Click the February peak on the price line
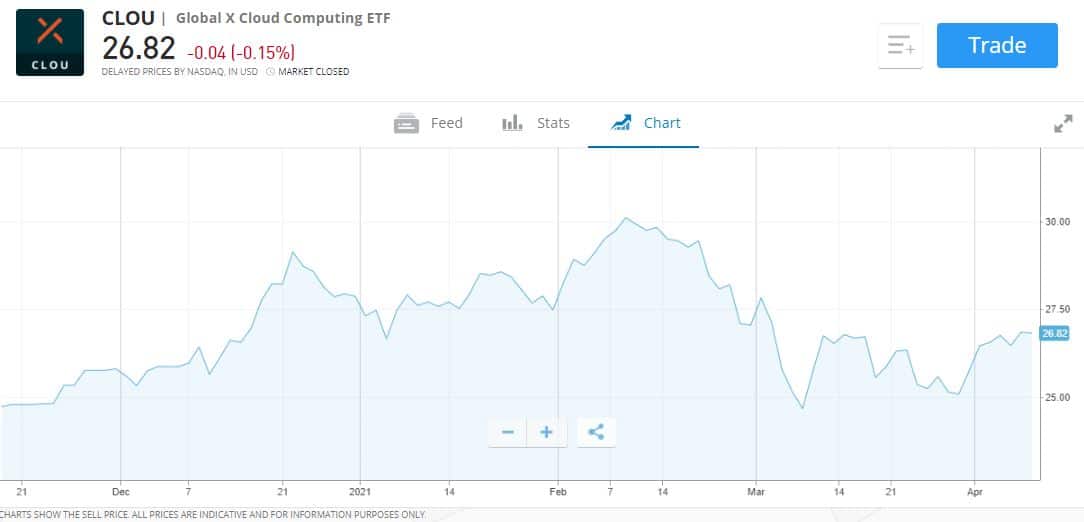Viewport: 1084px width, 522px height. pyautogui.click(x=625, y=218)
